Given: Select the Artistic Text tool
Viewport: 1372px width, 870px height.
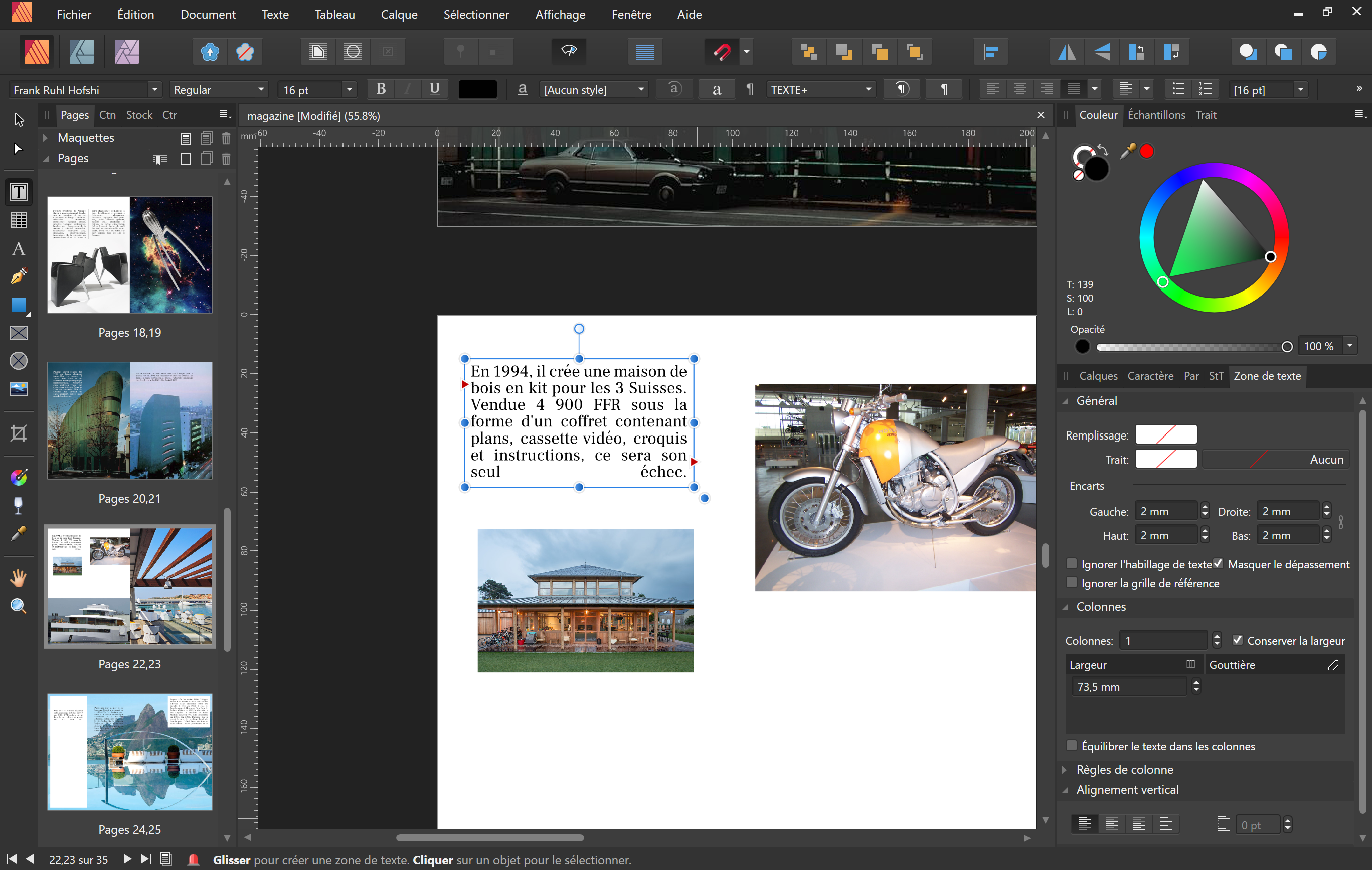Looking at the screenshot, I should pyautogui.click(x=18, y=249).
